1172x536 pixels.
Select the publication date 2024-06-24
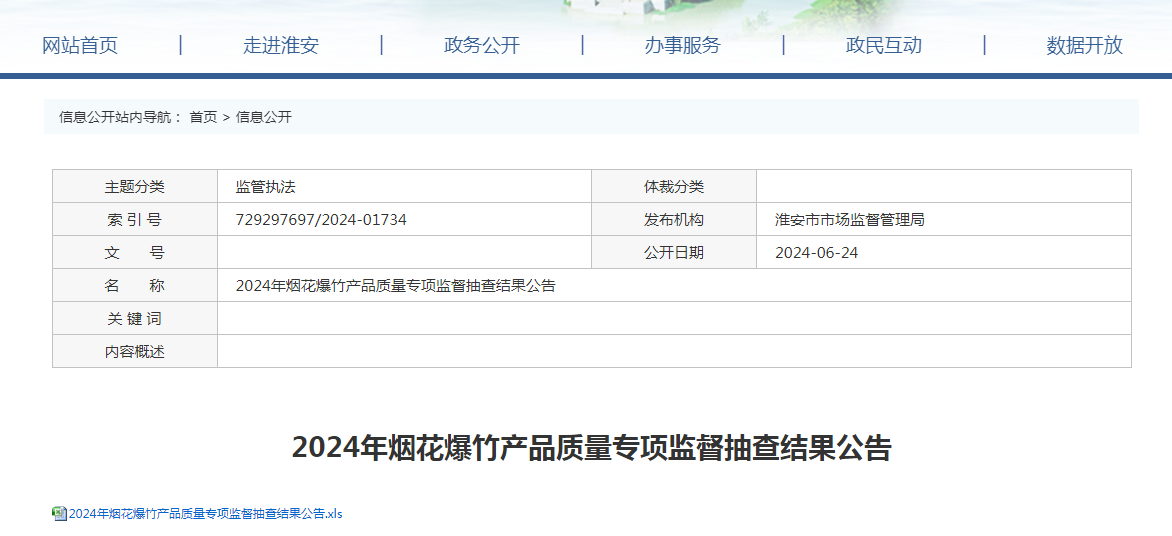click(x=817, y=253)
